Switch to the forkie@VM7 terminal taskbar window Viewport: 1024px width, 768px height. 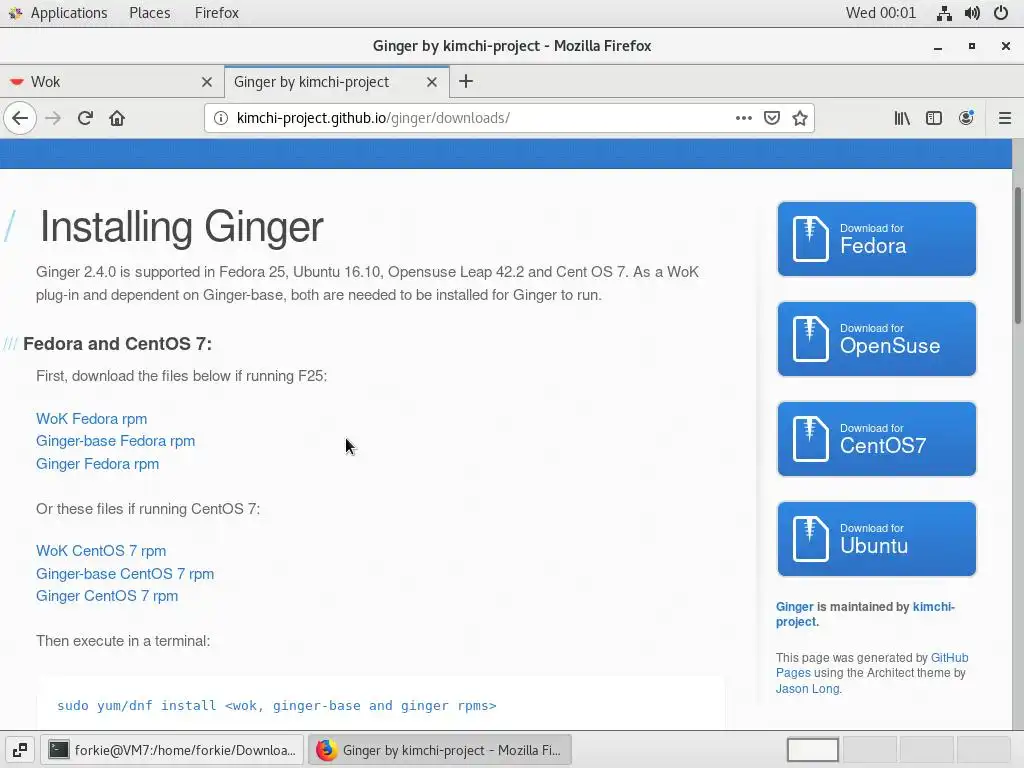pyautogui.click(x=172, y=750)
